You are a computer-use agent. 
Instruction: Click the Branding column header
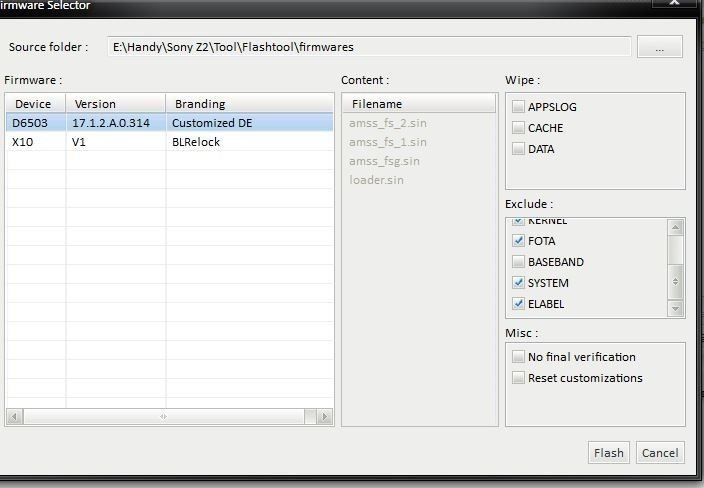tap(250, 104)
